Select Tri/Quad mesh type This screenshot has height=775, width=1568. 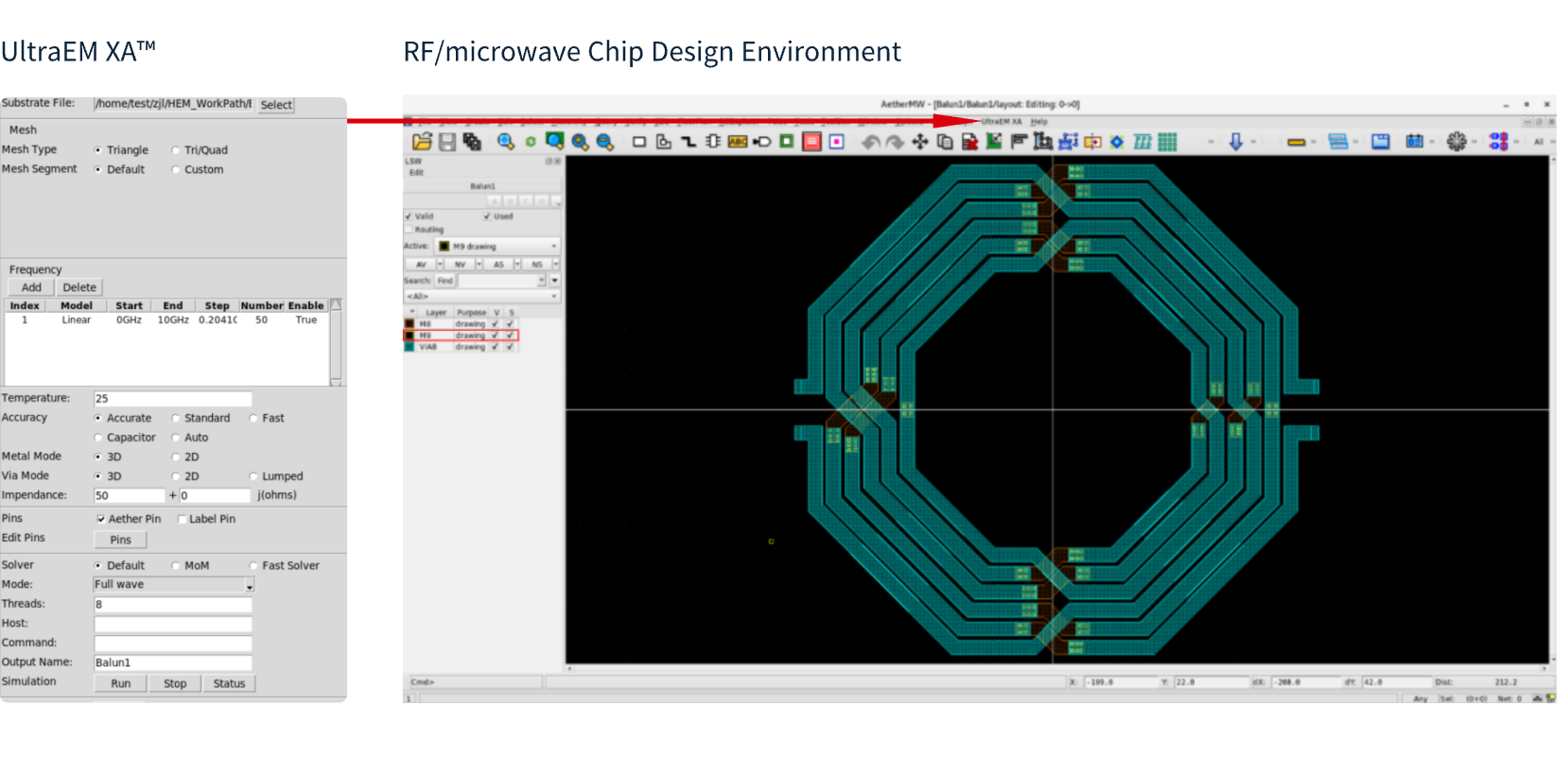176,150
